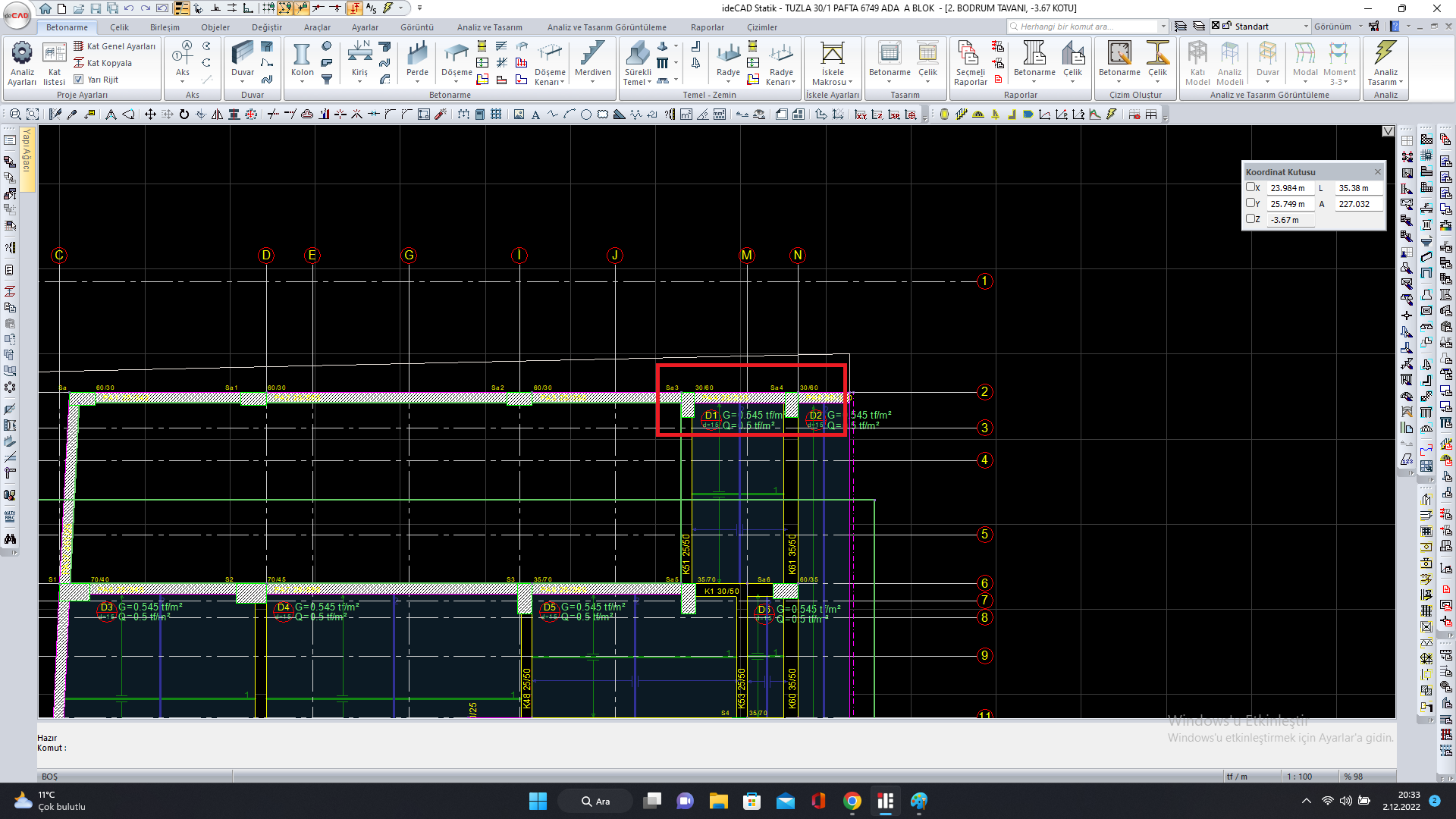This screenshot has height=819, width=1456.
Task: Switch to Objeler ribbon tab
Action: [x=215, y=27]
